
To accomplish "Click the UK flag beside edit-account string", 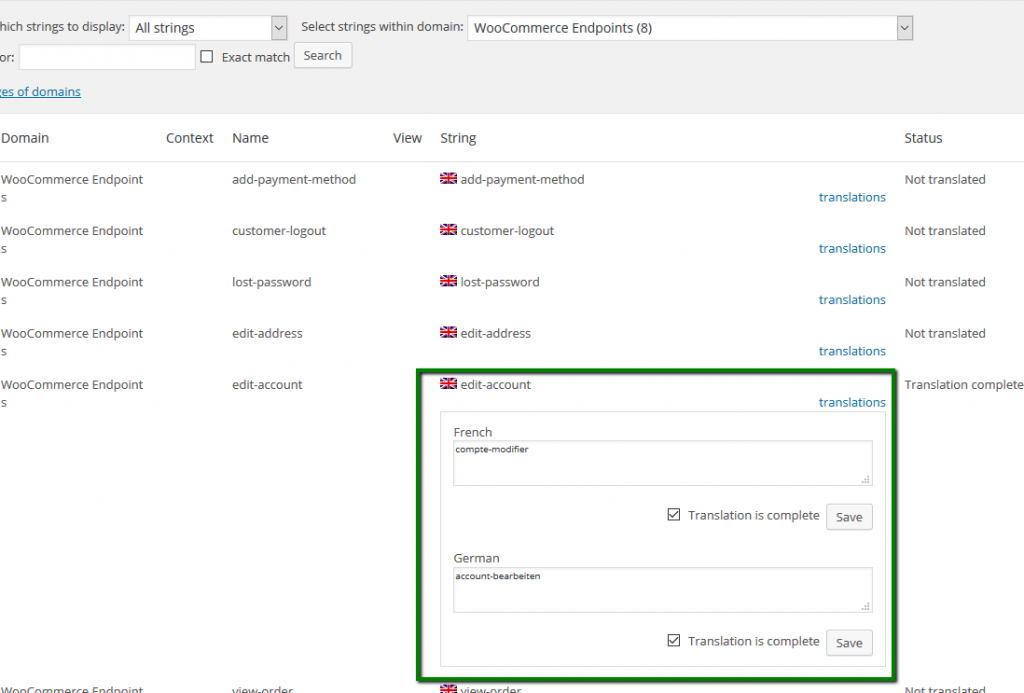I will click(448, 383).
